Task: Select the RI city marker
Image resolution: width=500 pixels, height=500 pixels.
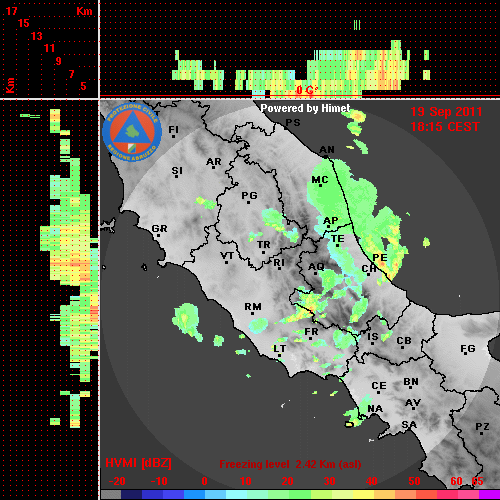Action: (280, 269)
